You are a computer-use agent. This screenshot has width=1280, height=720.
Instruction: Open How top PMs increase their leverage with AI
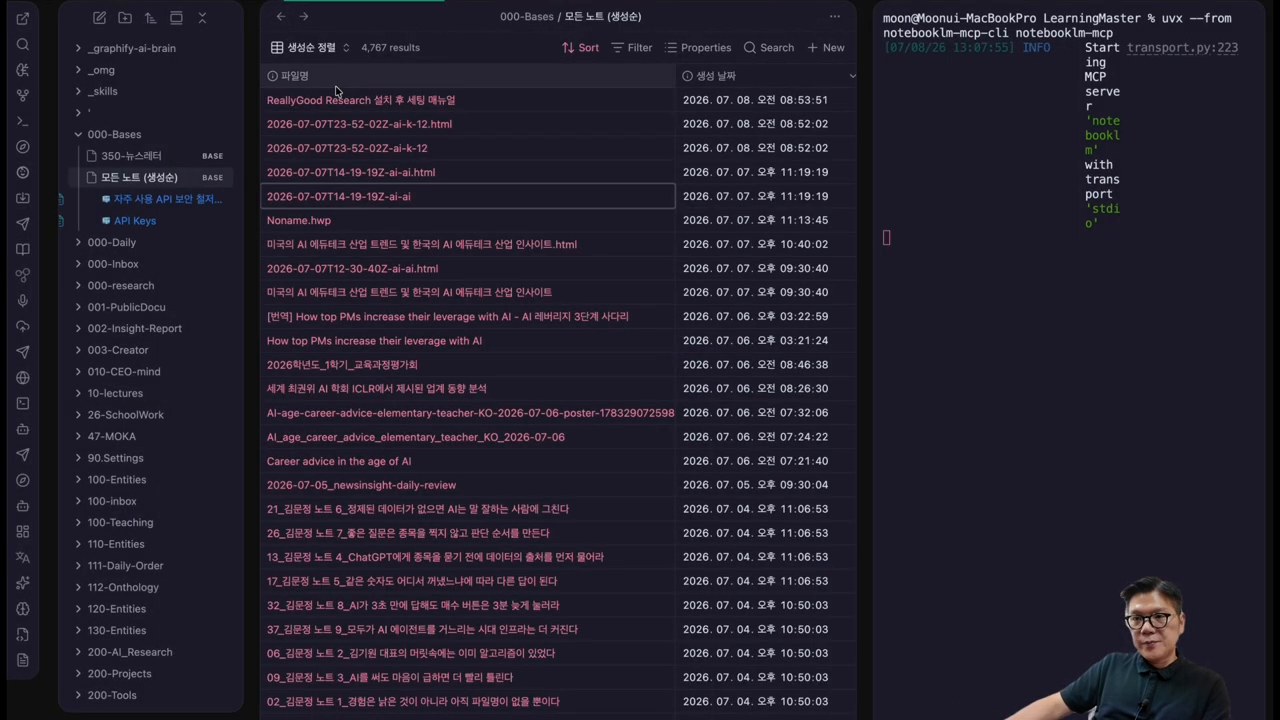[374, 341]
